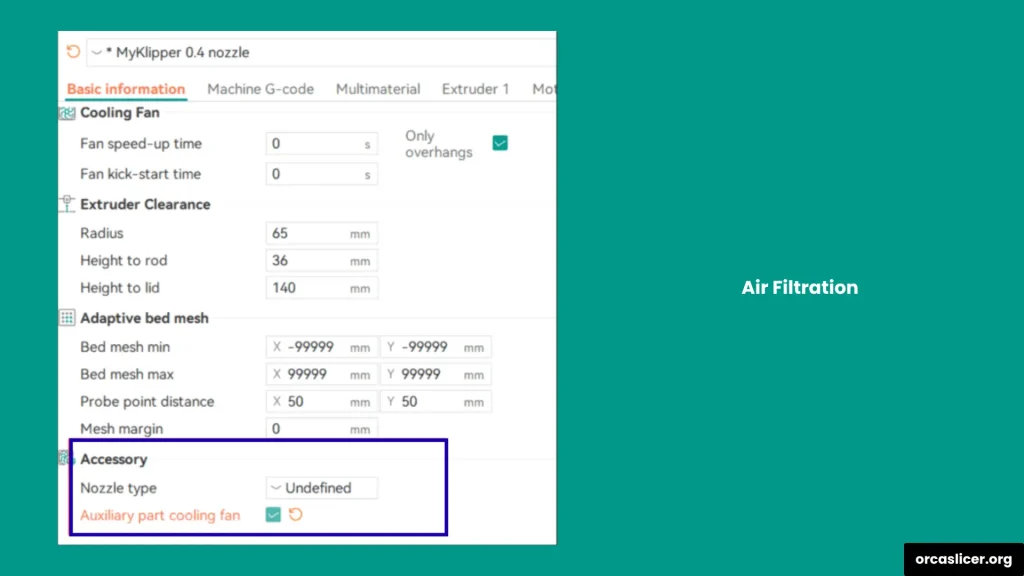Click the teal Cooling Fan header icon graphic
Image resolution: width=1024 pixels, height=576 pixels.
(66, 112)
